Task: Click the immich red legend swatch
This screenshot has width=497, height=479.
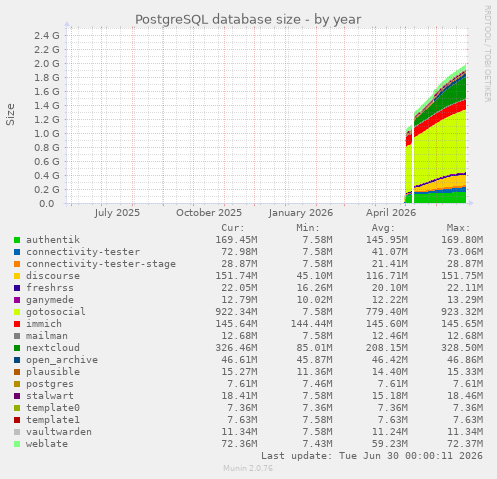Action: coord(17,324)
